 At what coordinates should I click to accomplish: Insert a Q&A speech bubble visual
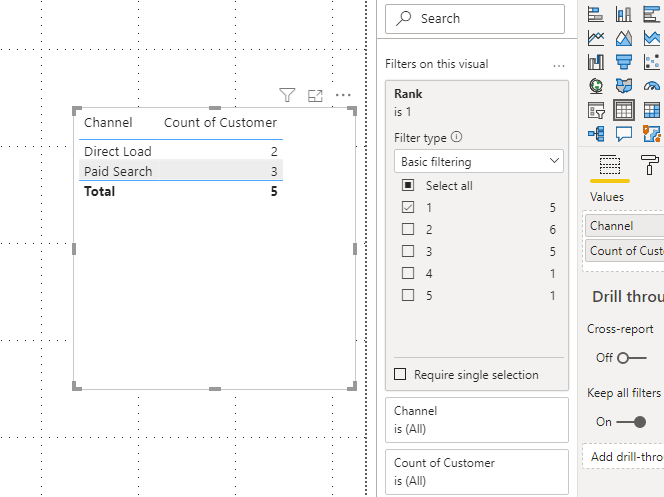coord(624,134)
